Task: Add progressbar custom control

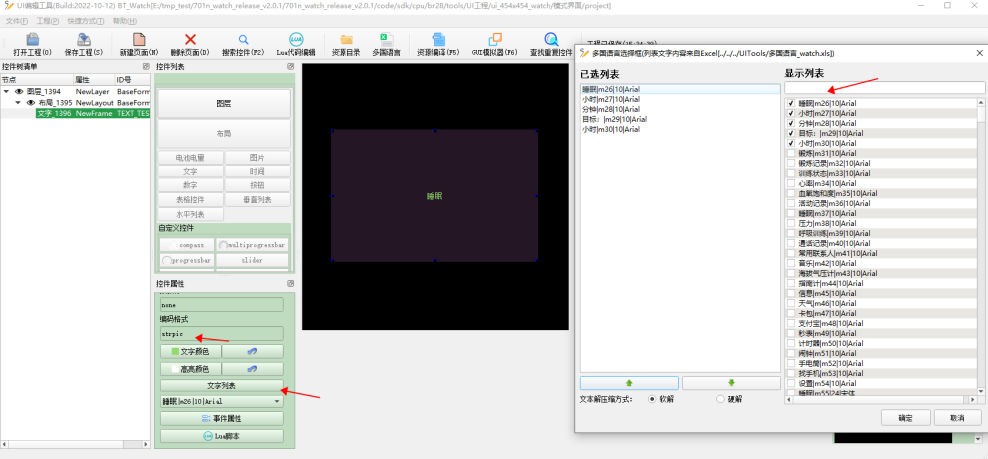Action: pos(187,260)
